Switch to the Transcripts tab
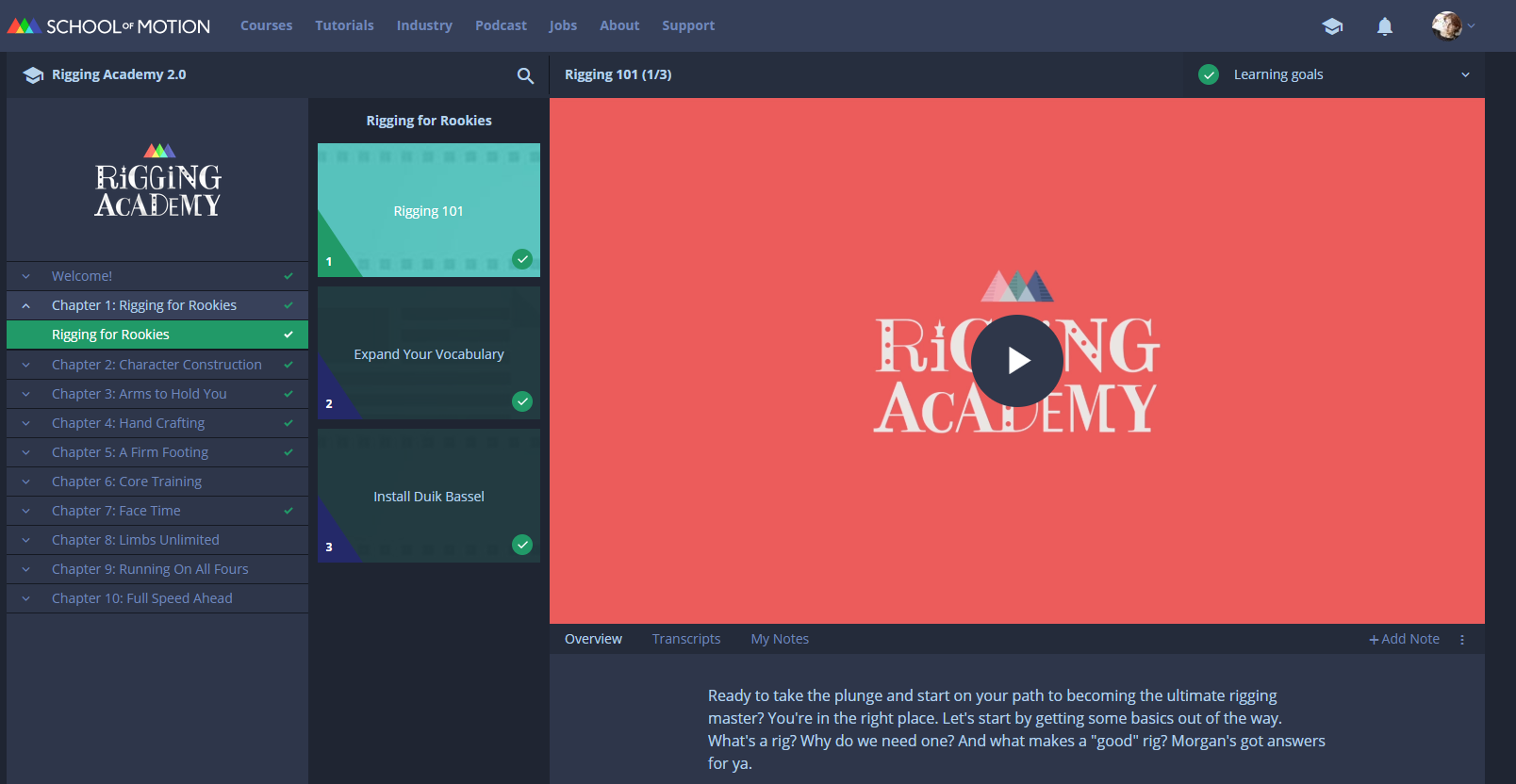The width and height of the screenshot is (1516, 784). [686, 639]
